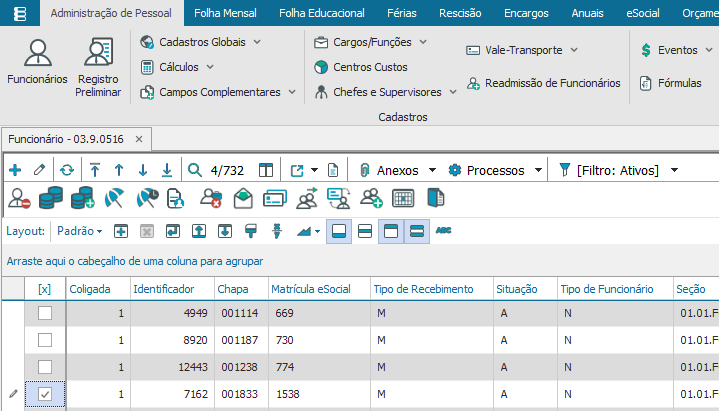The width and height of the screenshot is (719, 411).
Task: Click the magnifier search icon
Action: (194, 170)
